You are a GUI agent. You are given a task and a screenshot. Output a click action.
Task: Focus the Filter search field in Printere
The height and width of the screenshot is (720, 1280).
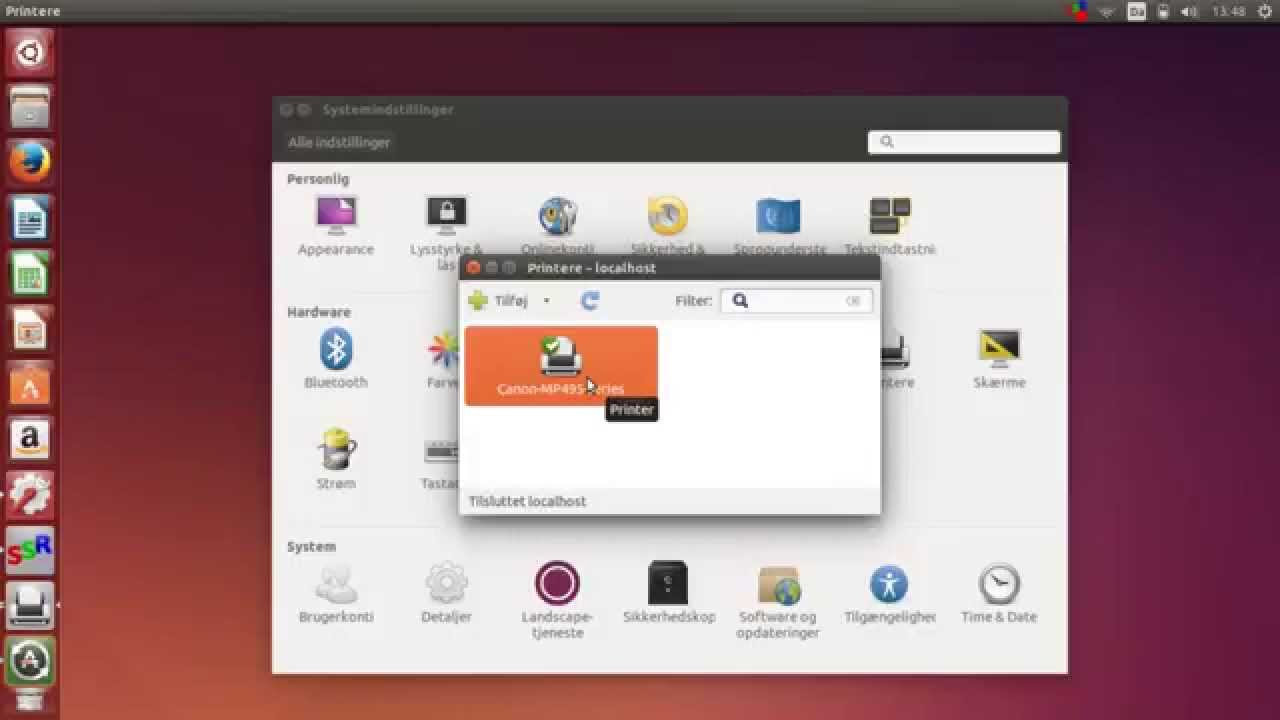(796, 300)
